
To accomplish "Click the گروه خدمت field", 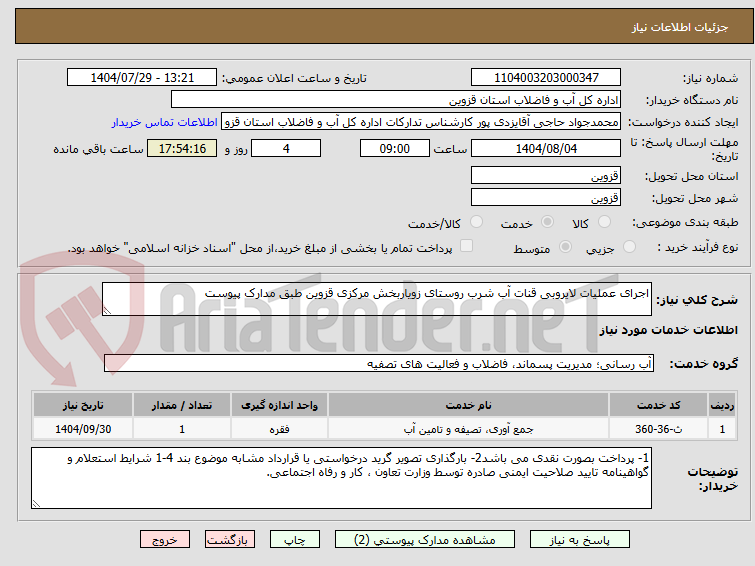I will (x=379, y=363).
